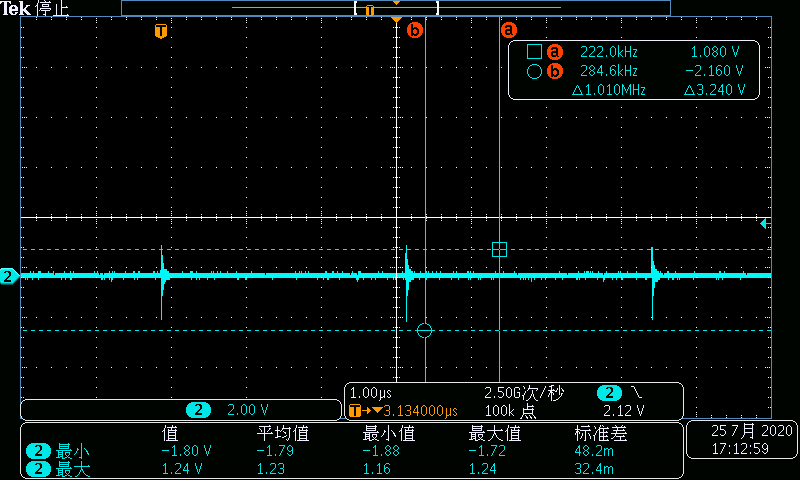Click the orange T delay icon
This screenshot has height=480, width=800.
pyautogui.click(x=355, y=411)
